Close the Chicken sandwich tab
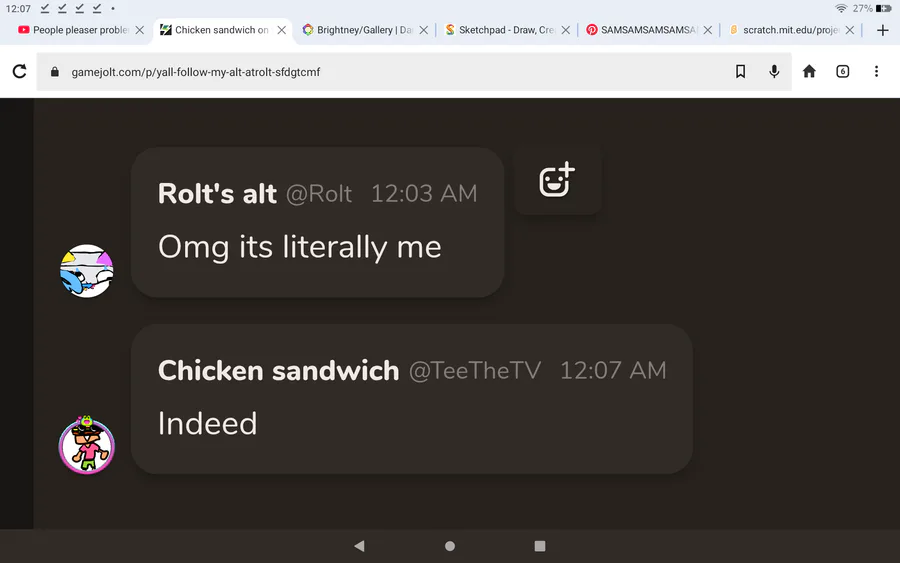Image resolution: width=900 pixels, height=563 pixels. click(x=281, y=30)
